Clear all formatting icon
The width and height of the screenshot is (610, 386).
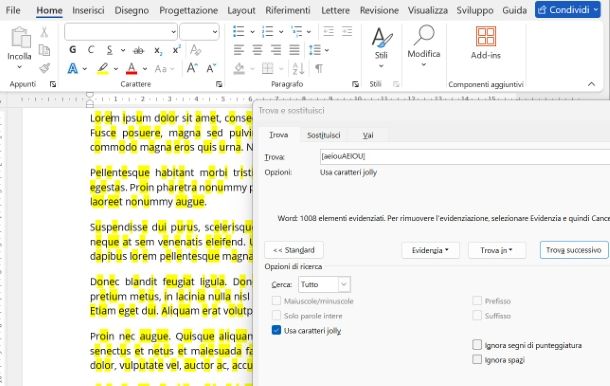click(x=195, y=50)
